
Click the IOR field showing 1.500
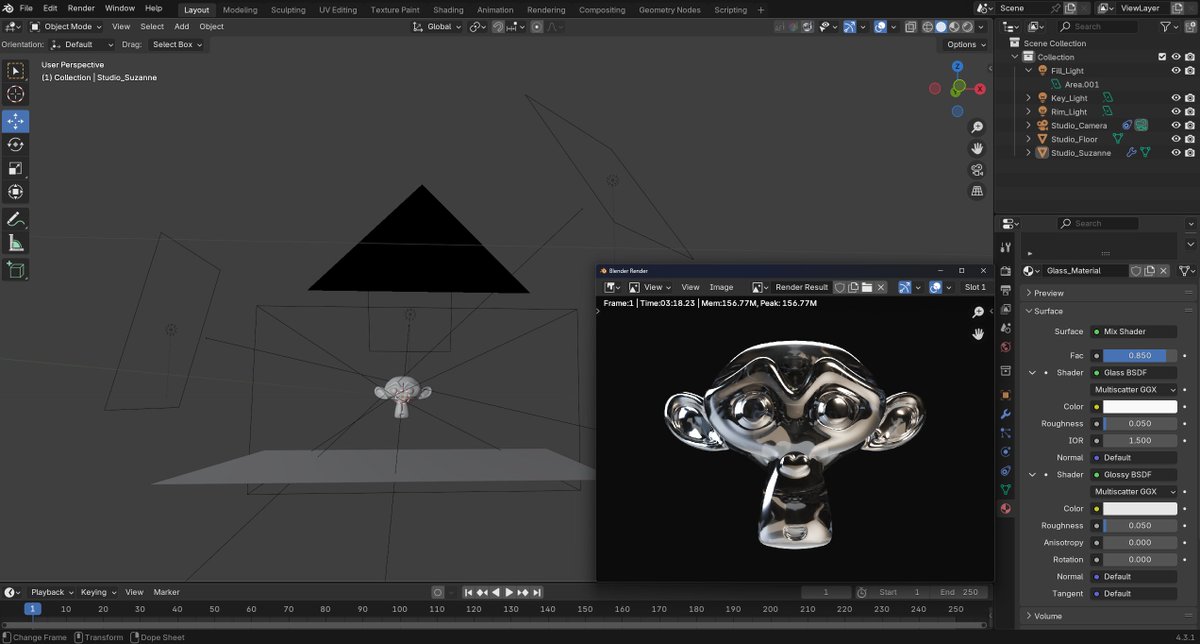click(1140, 441)
